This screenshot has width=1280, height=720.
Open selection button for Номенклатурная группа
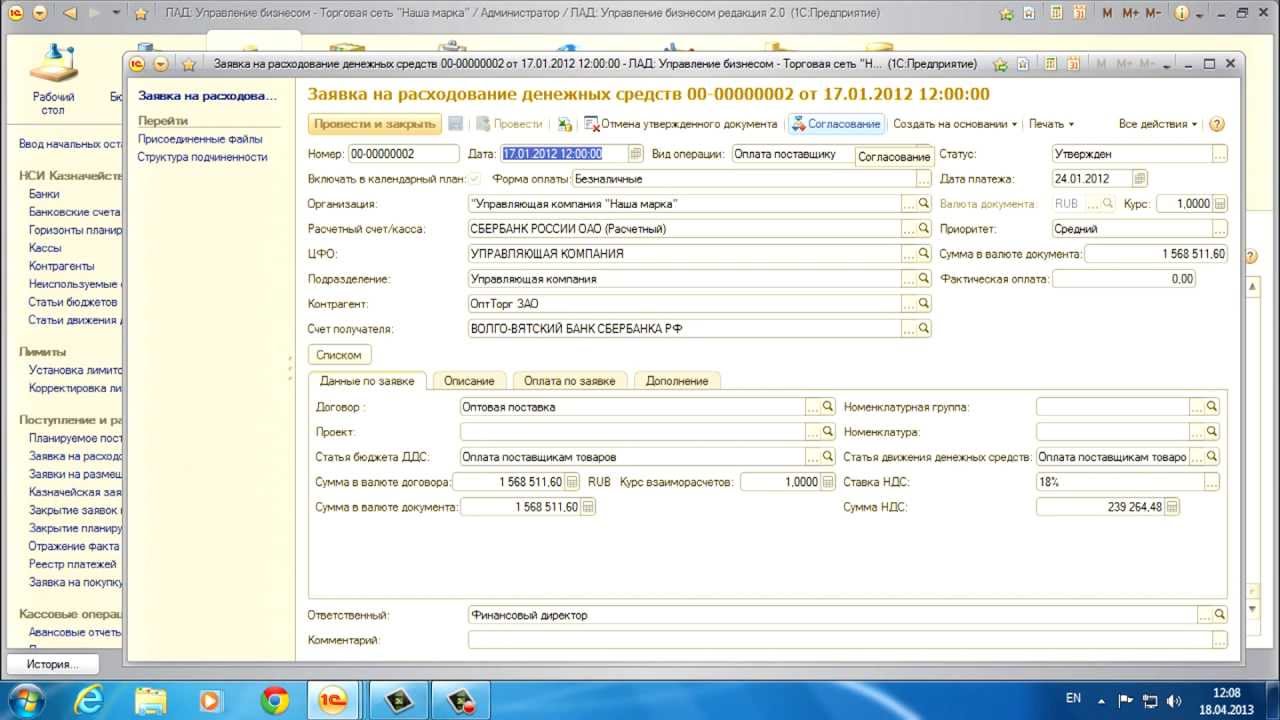(x=1197, y=407)
